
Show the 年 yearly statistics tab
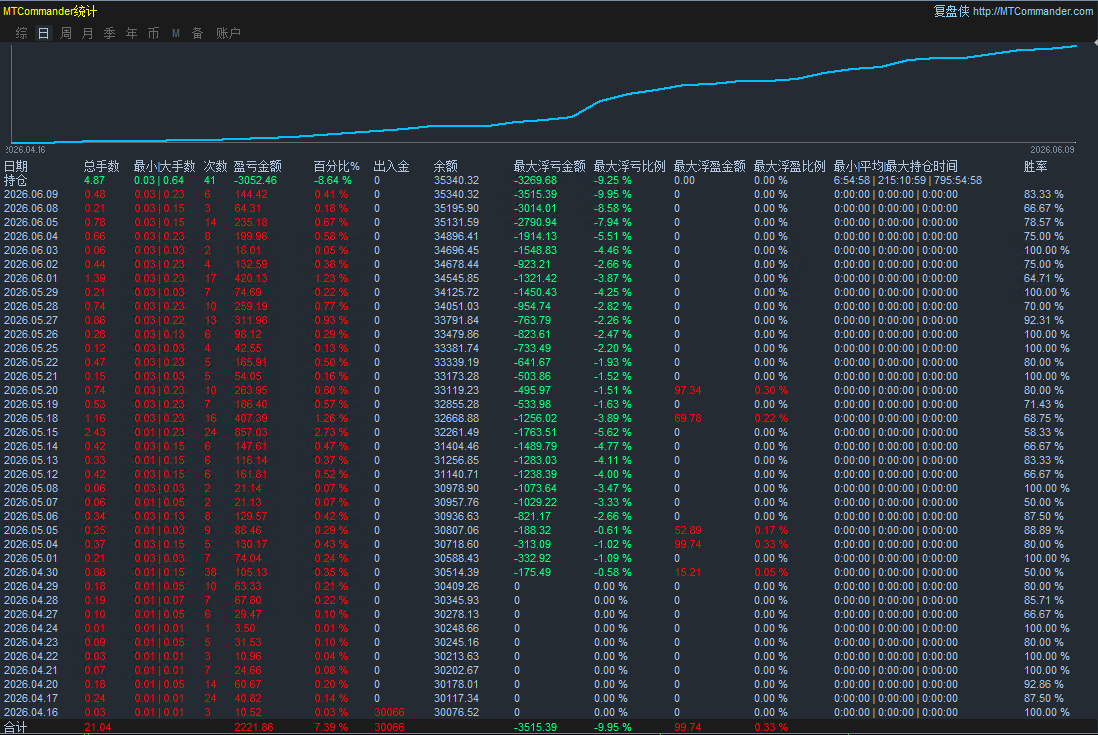point(132,33)
